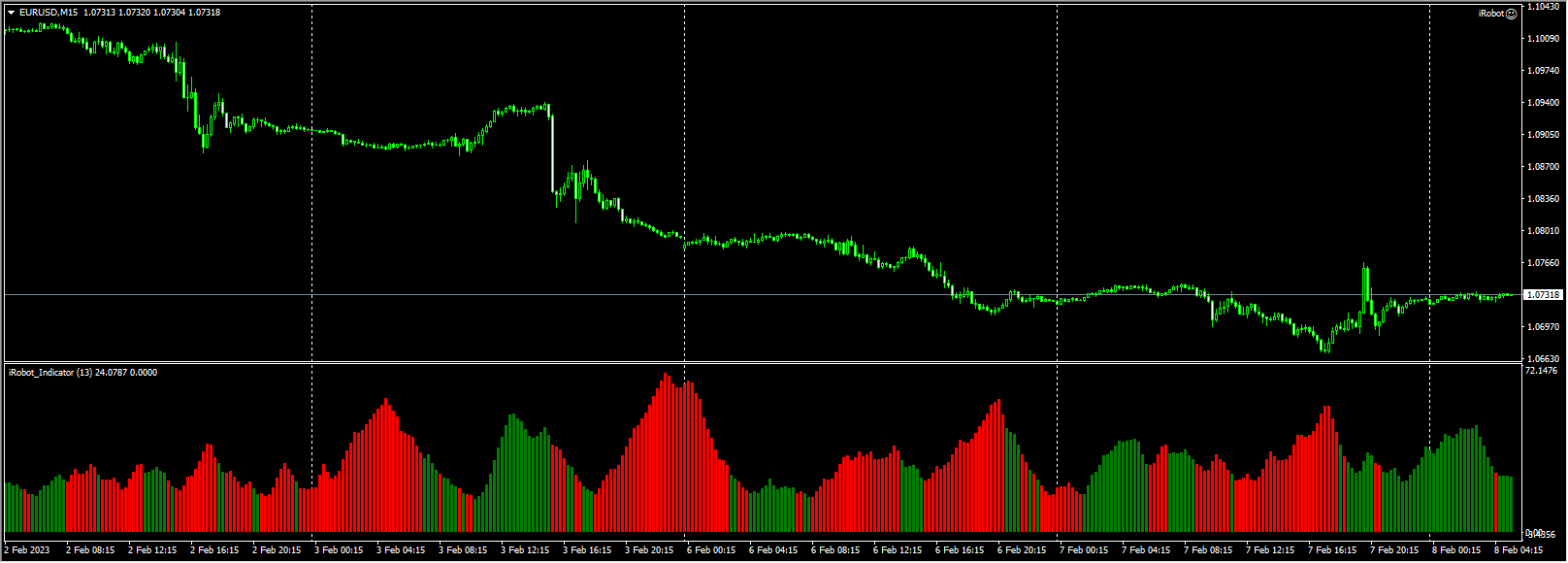
Task: Click the 3 Feb 04:15 time label
Action: [x=401, y=550]
